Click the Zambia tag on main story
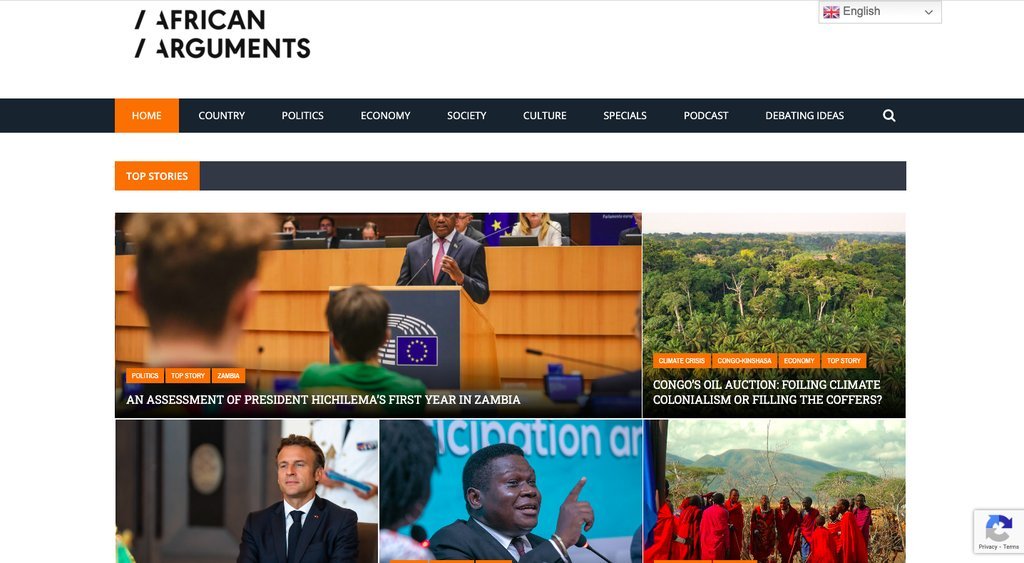 pos(228,376)
